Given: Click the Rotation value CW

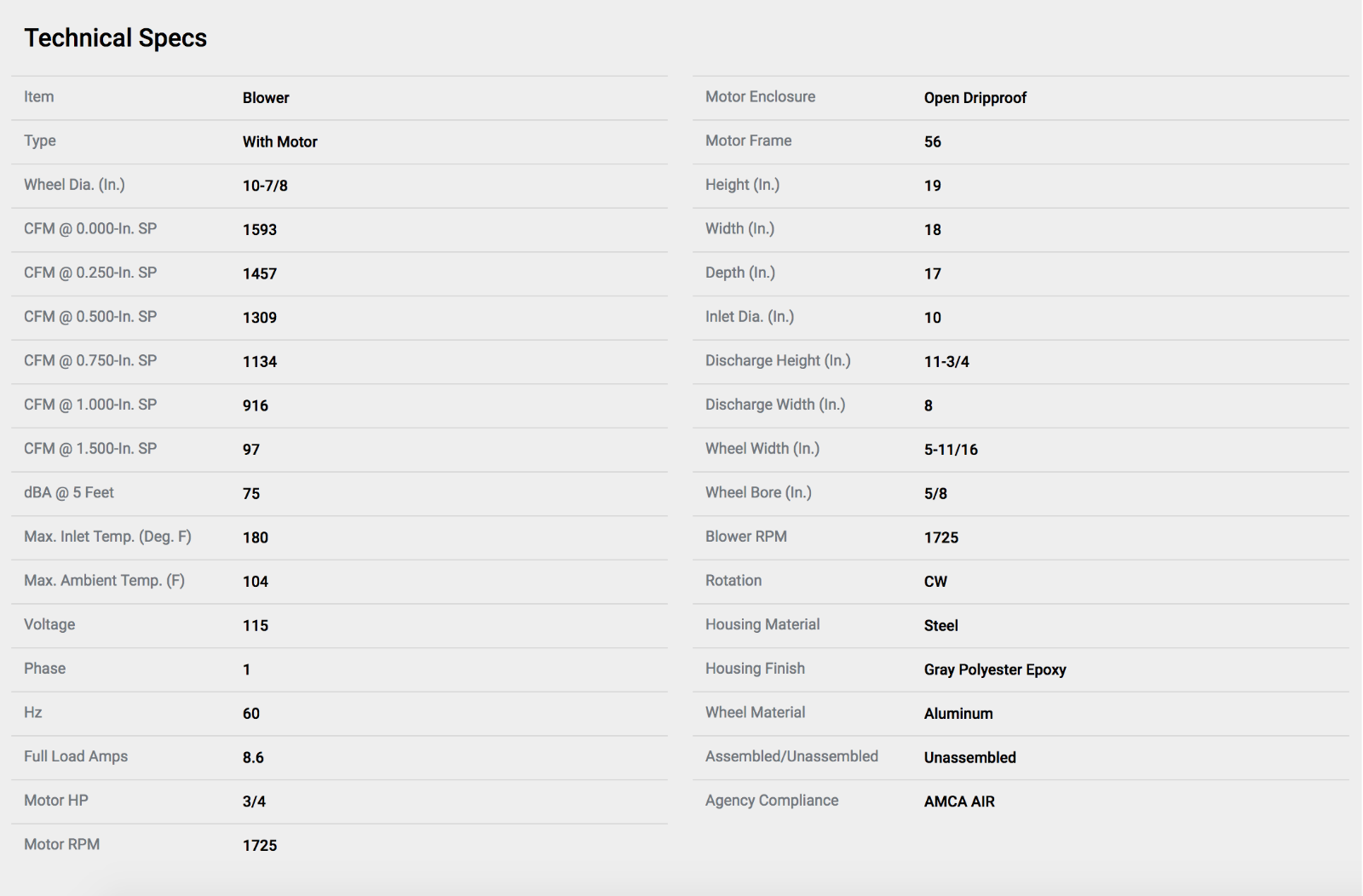Looking at the screenshot, I should (935, 582).
